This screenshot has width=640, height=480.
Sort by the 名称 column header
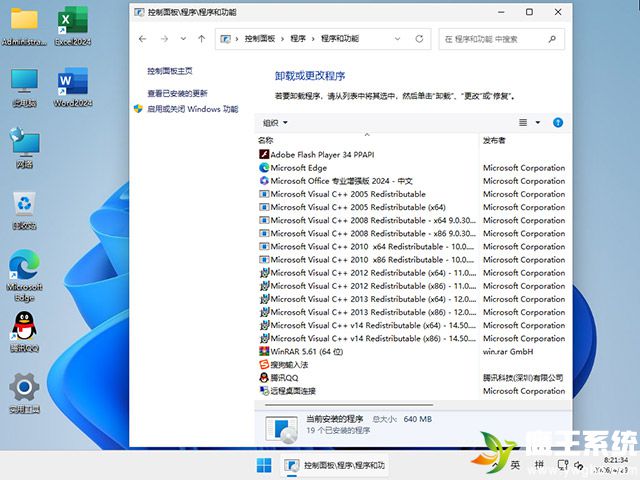click(367, 140)
